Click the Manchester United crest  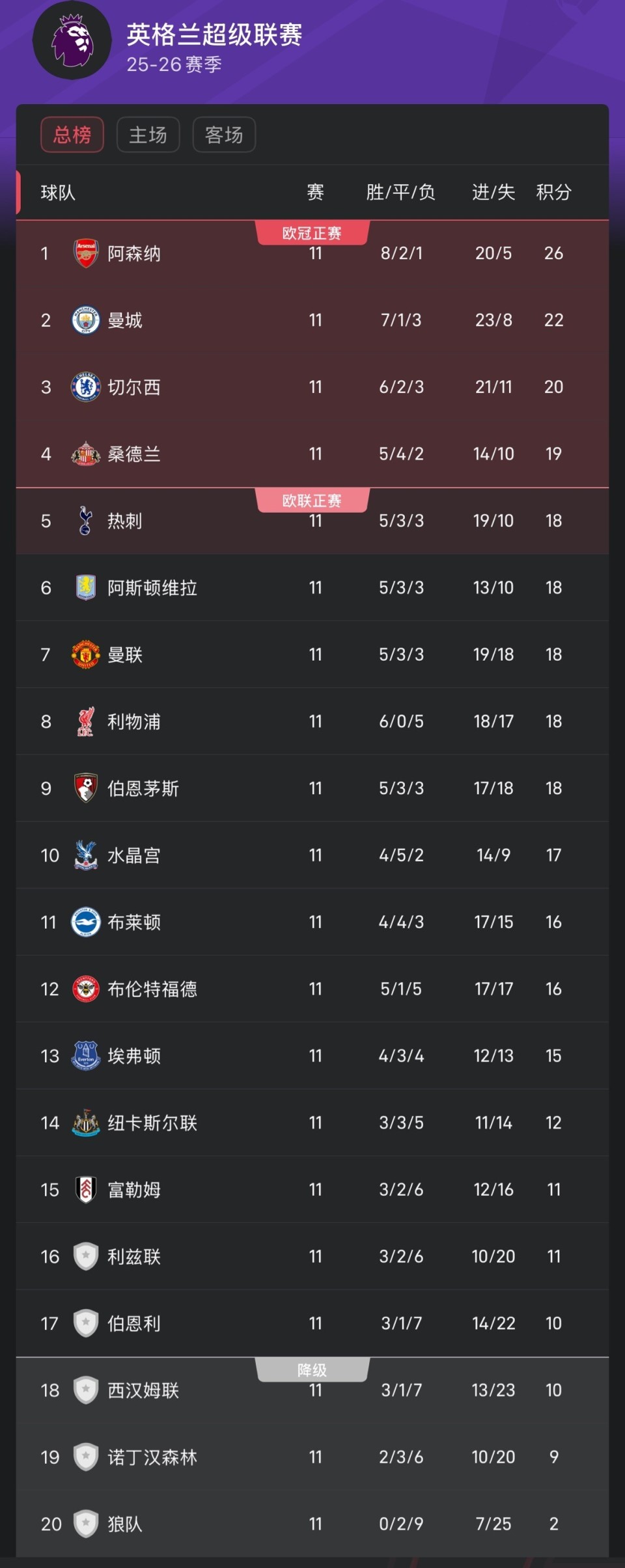click(85, 655)
